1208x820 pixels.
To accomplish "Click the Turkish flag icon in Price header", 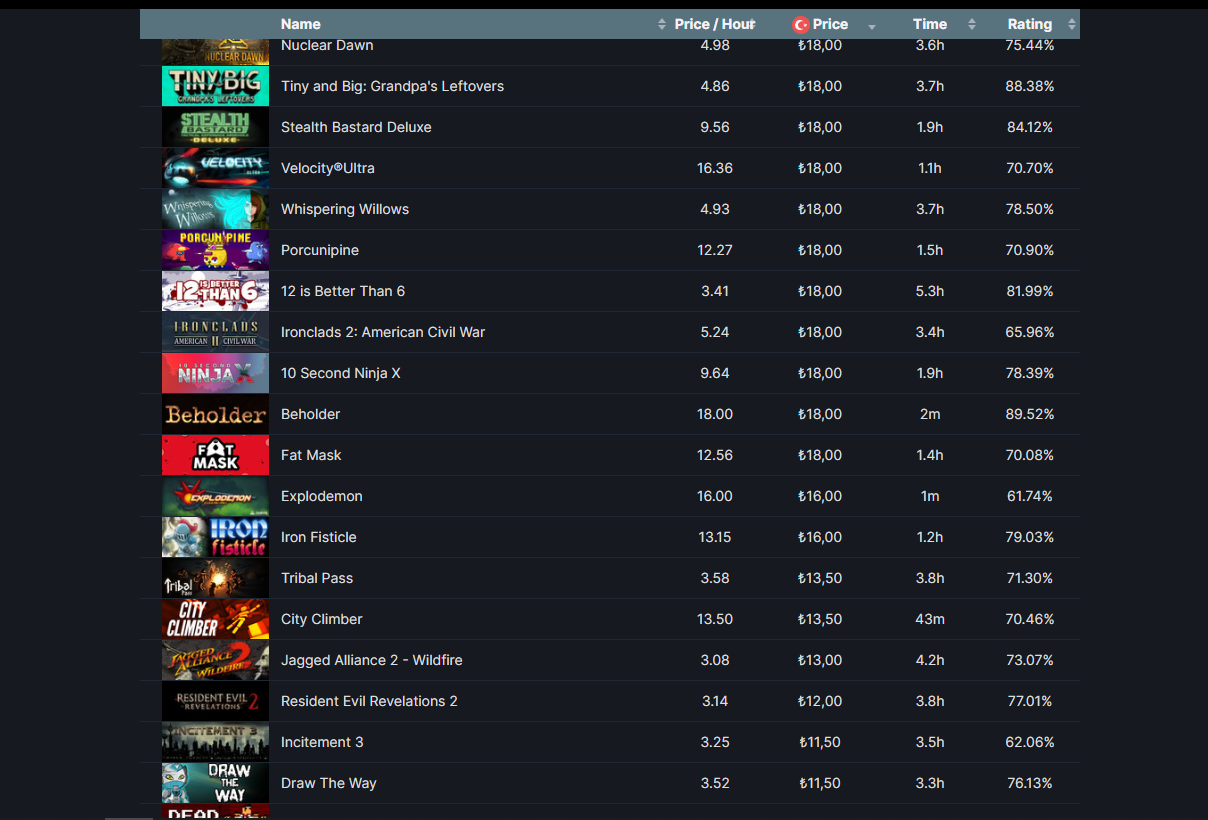I will click(801, 25).
